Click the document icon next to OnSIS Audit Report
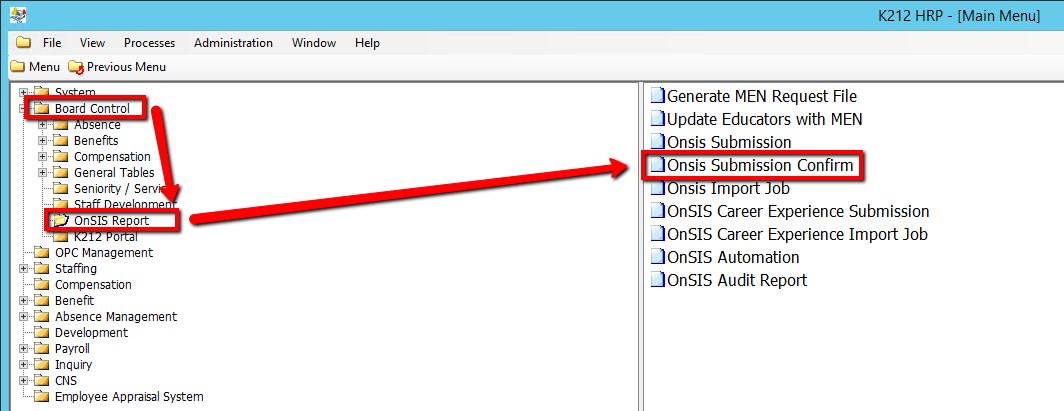This screenshot has height=411, width=1064. click(657, 281)
